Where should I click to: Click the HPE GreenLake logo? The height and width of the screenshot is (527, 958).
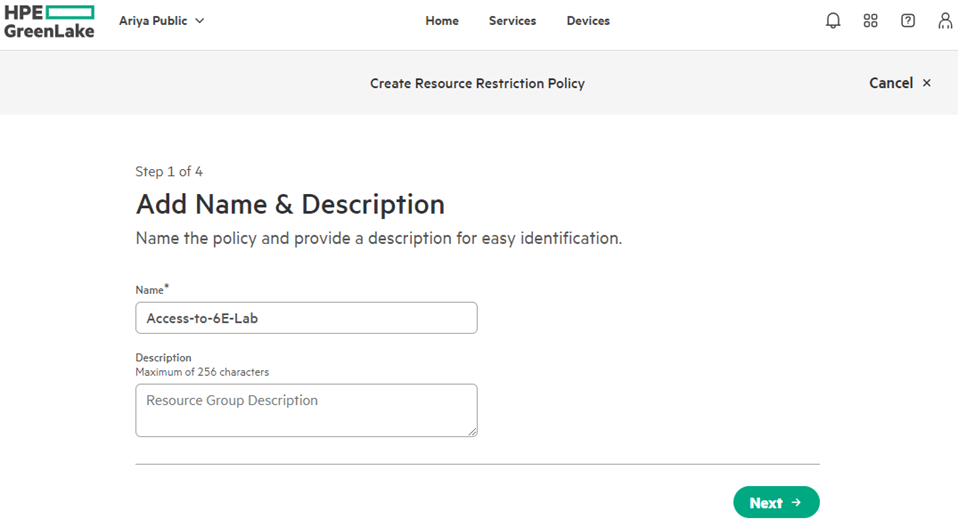49,21
